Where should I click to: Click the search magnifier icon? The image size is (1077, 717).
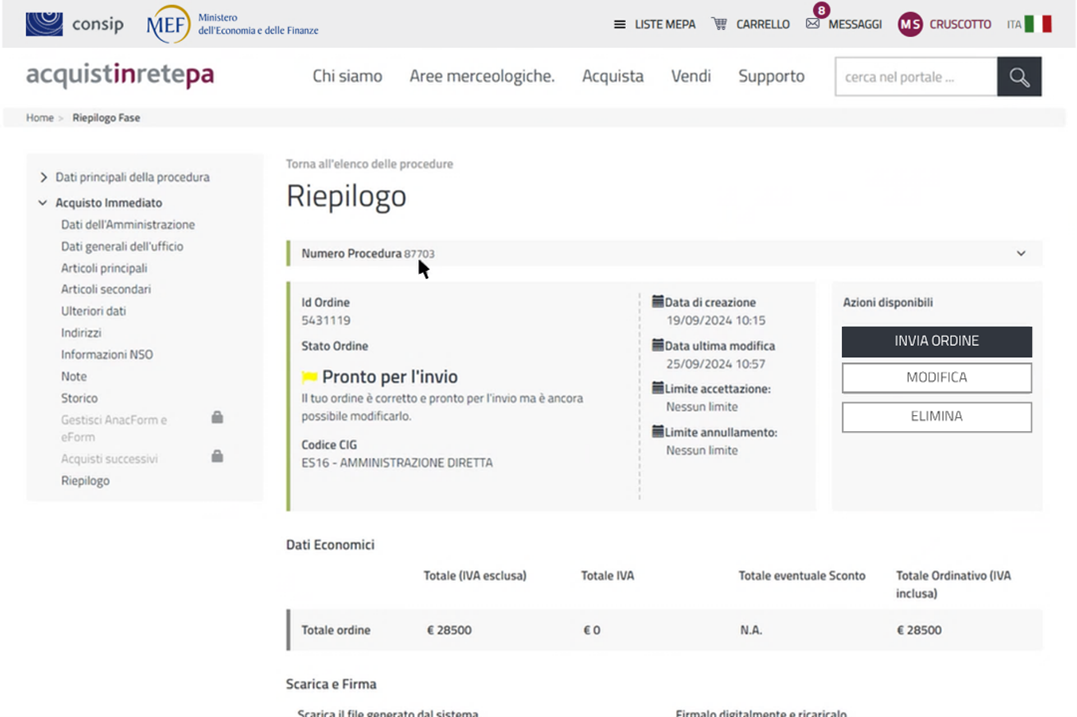coord(1019,77)
